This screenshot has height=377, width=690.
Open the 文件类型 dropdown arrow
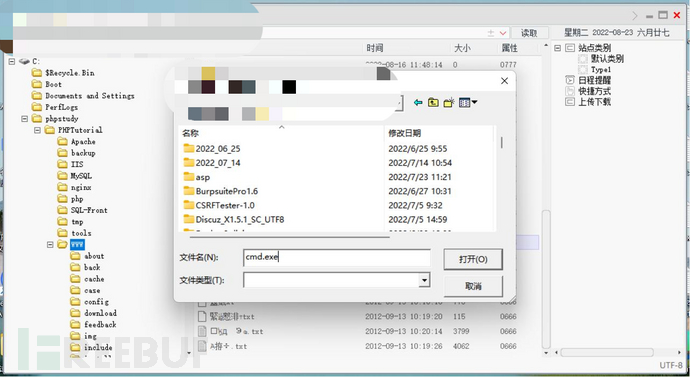click(424, 280)
